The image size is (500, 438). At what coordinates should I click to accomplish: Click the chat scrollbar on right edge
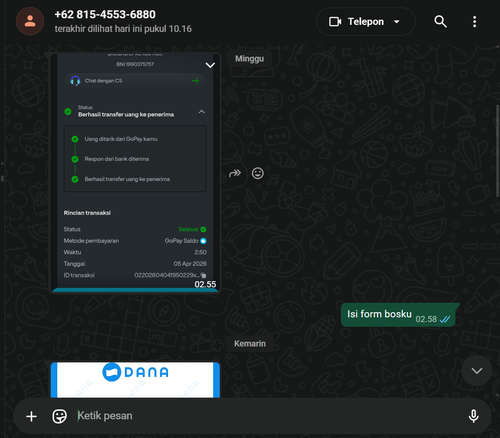(497, 152)
